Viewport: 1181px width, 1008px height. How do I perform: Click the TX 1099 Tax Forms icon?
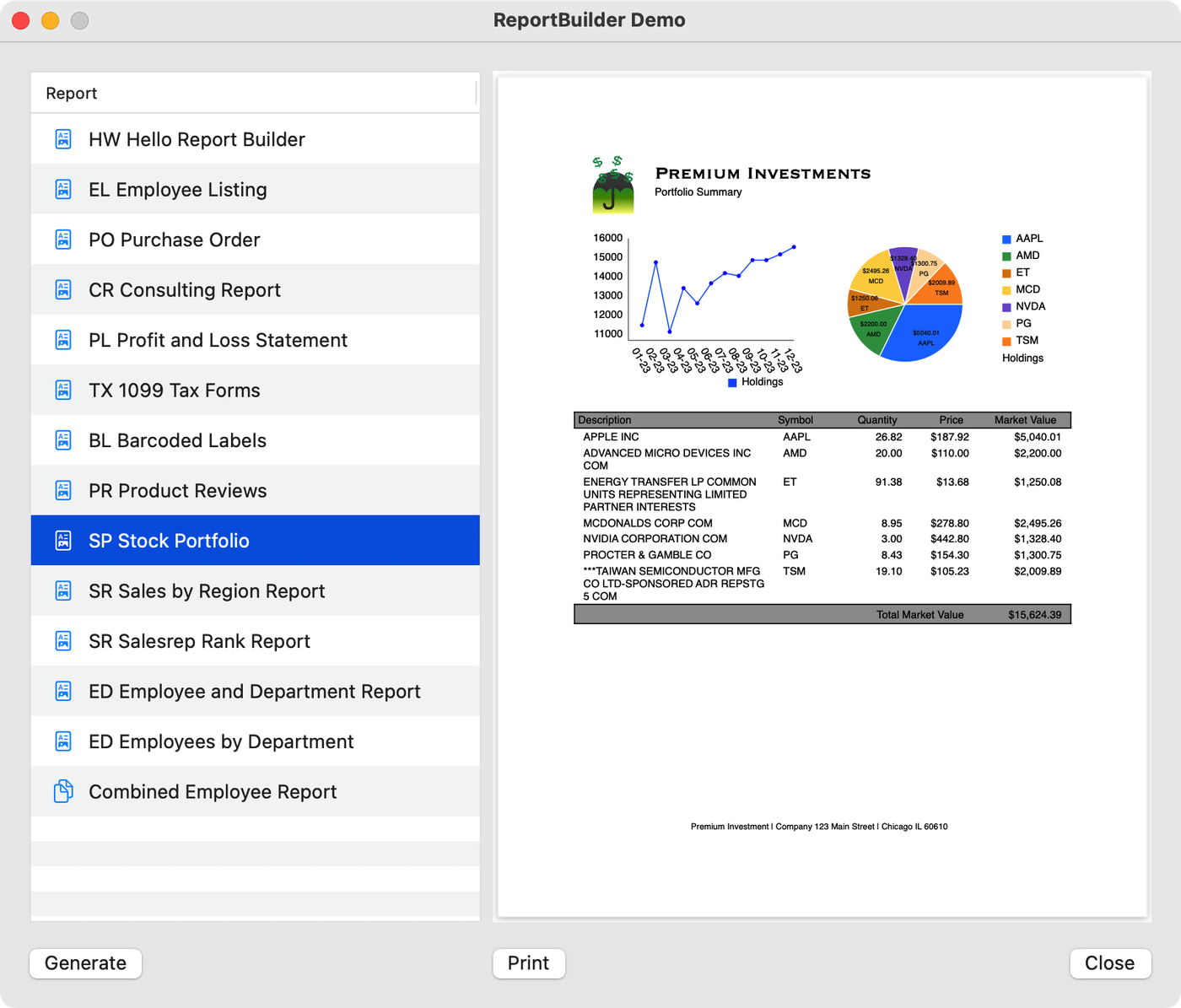(x=63, y=391)
